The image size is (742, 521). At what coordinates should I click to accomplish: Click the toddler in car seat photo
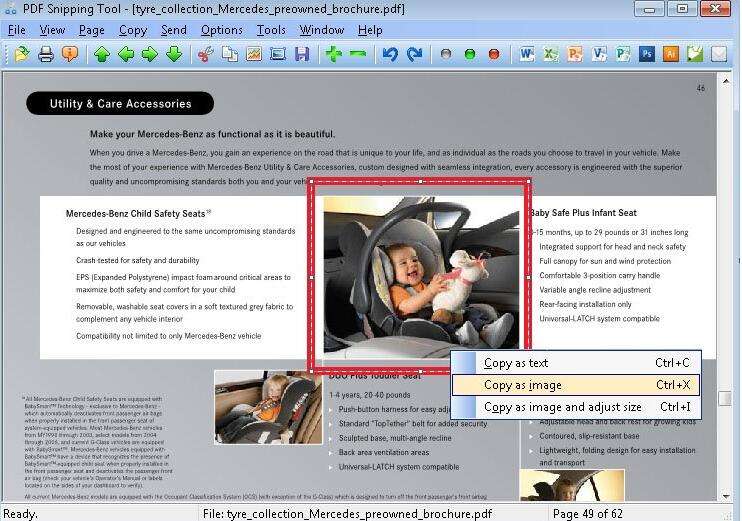268,407
